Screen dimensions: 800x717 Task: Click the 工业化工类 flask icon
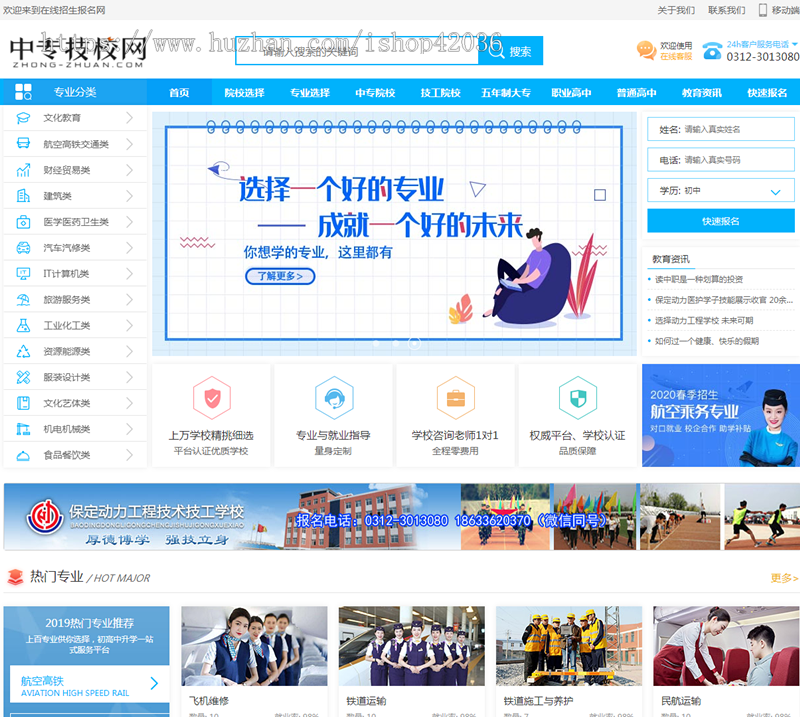pyautogui.click(x=23, y=326)
